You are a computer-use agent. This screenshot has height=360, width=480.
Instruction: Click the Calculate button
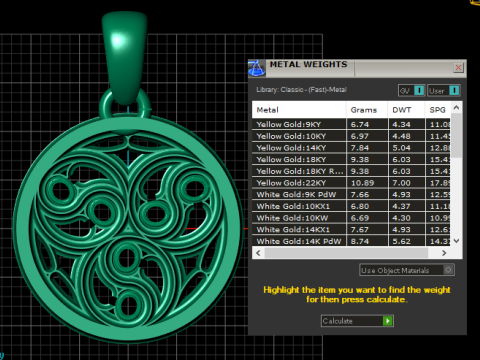tap(357, 321)
